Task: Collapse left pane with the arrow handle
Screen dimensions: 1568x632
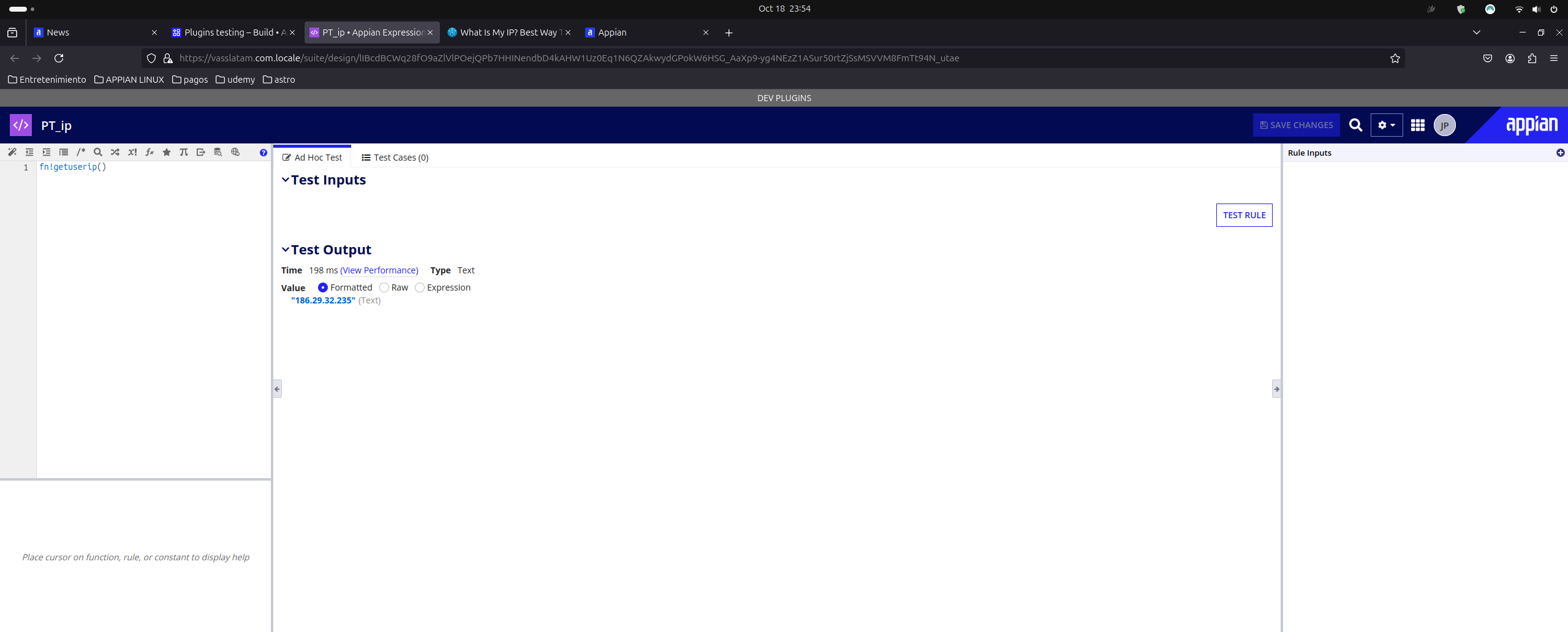Action: pyautogui.click(x=277, y=389)
